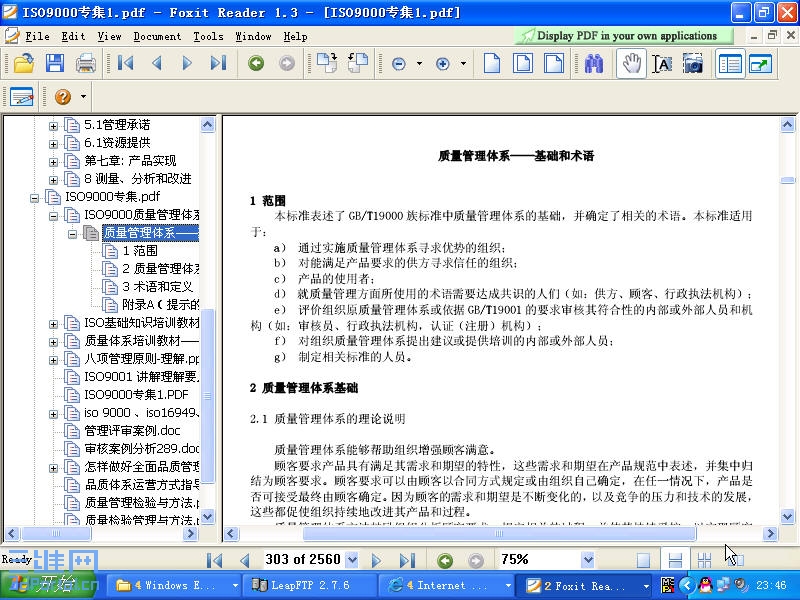Click the orange Help question mark icon
This screenshot has width=800, height=600.
coord(63,96)
